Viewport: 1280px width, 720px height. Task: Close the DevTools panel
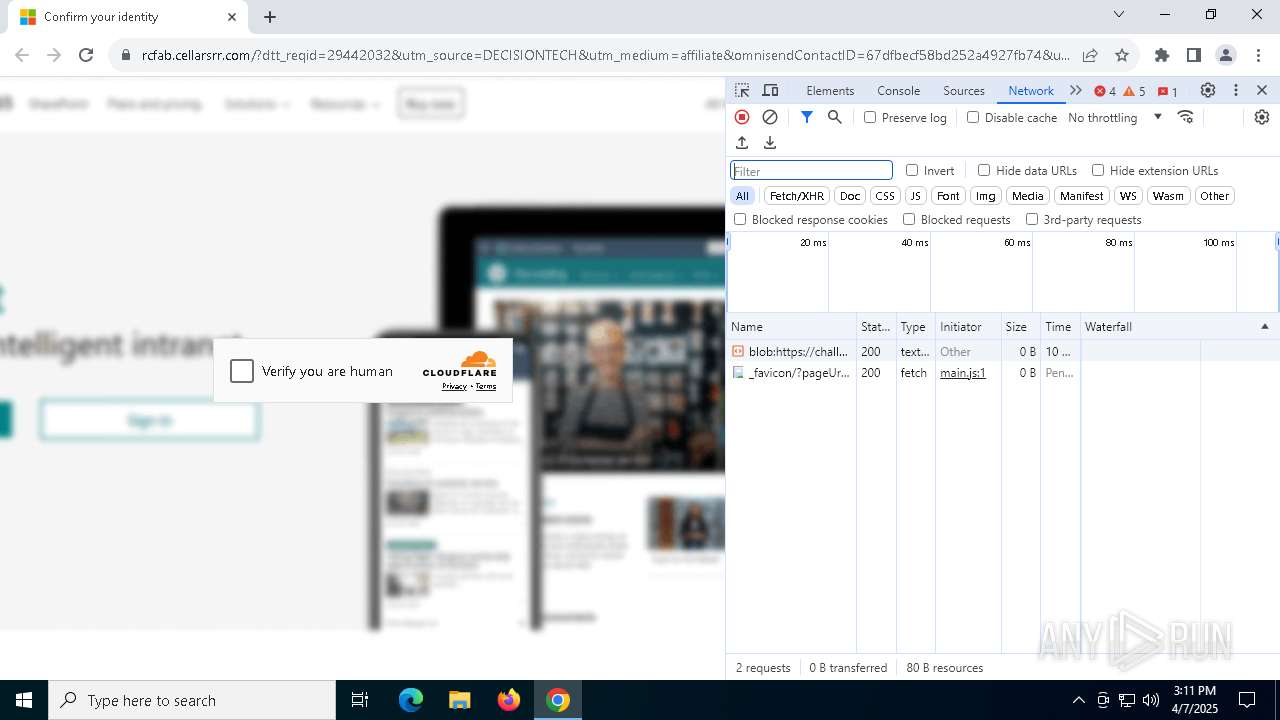click(1262, 90)
